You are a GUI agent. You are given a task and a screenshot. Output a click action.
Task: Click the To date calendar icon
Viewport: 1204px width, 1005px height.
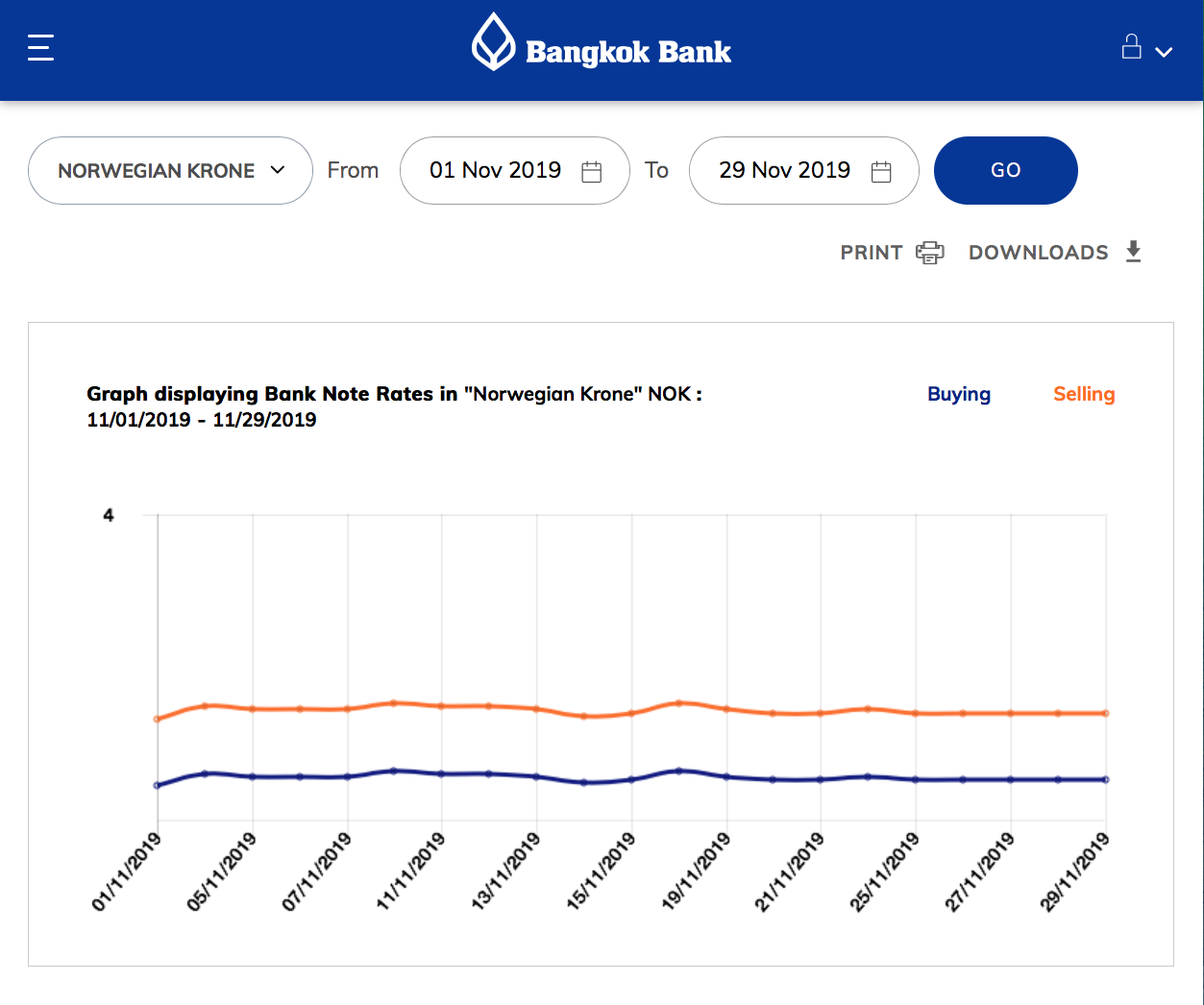pyautogui.click(x=881, y=171)
